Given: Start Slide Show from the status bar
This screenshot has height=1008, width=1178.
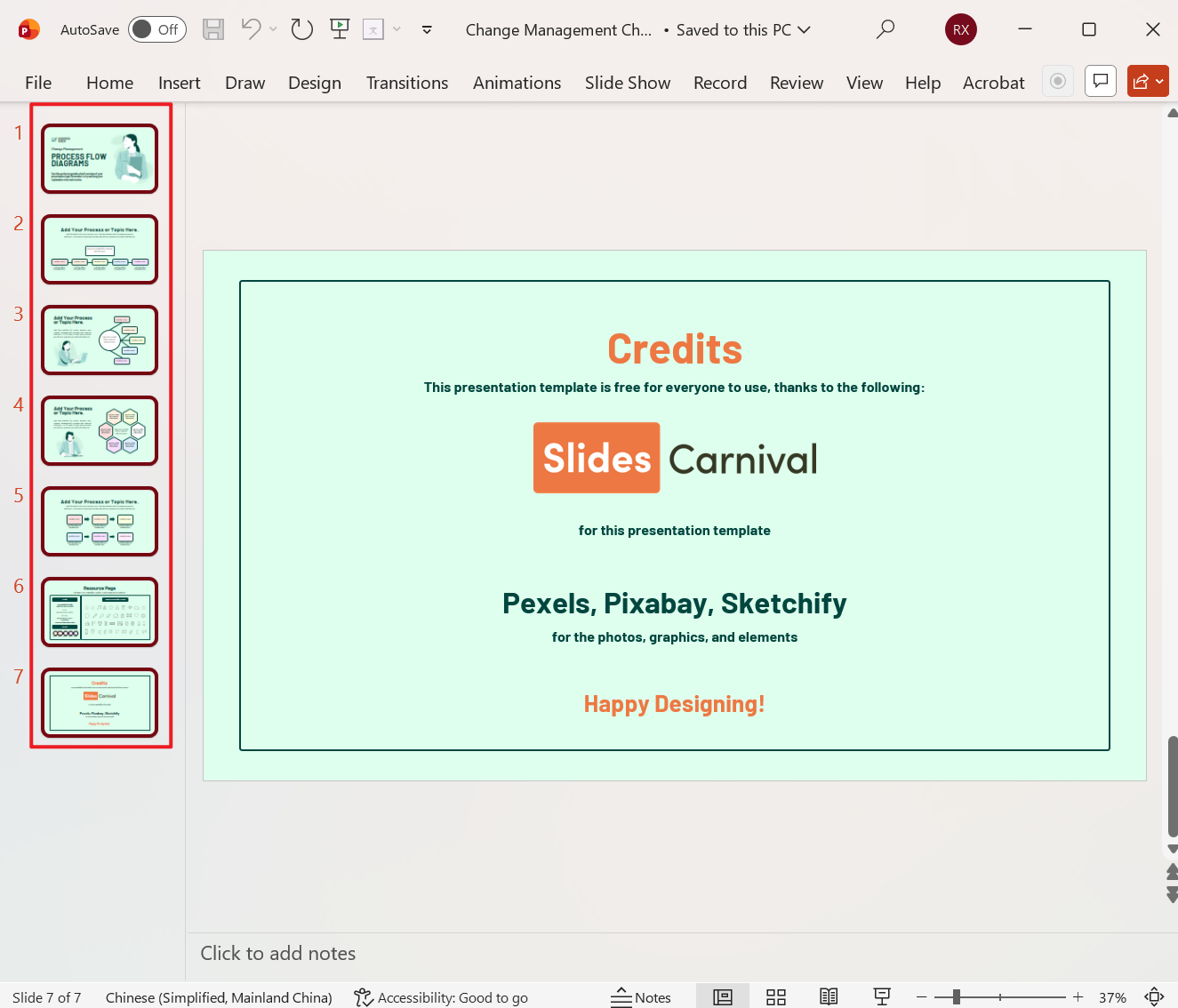Looking at the screenshot, I should point(881,996).
